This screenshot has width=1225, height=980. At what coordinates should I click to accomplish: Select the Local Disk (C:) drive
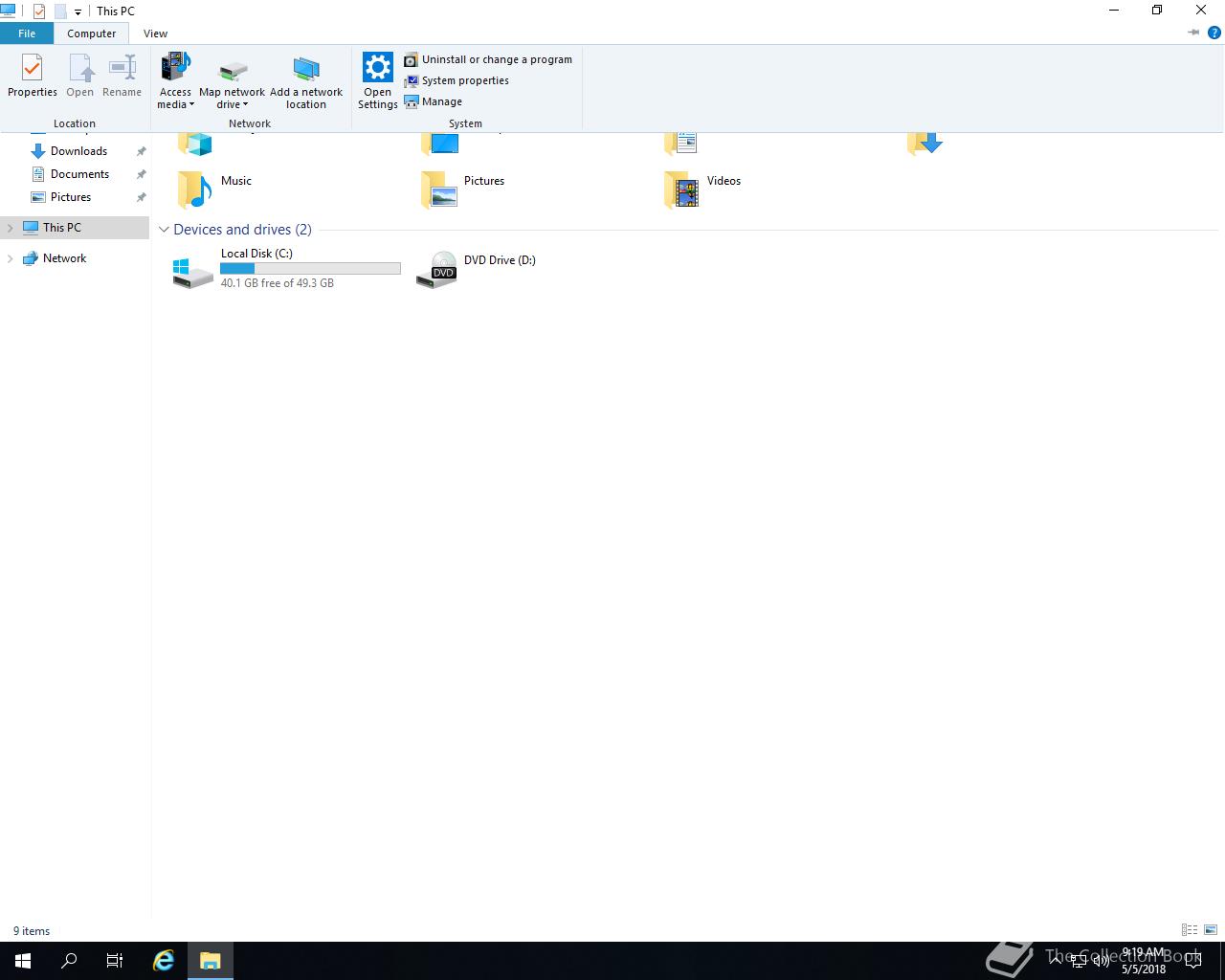pyautogui.click(x=286, y=269)
